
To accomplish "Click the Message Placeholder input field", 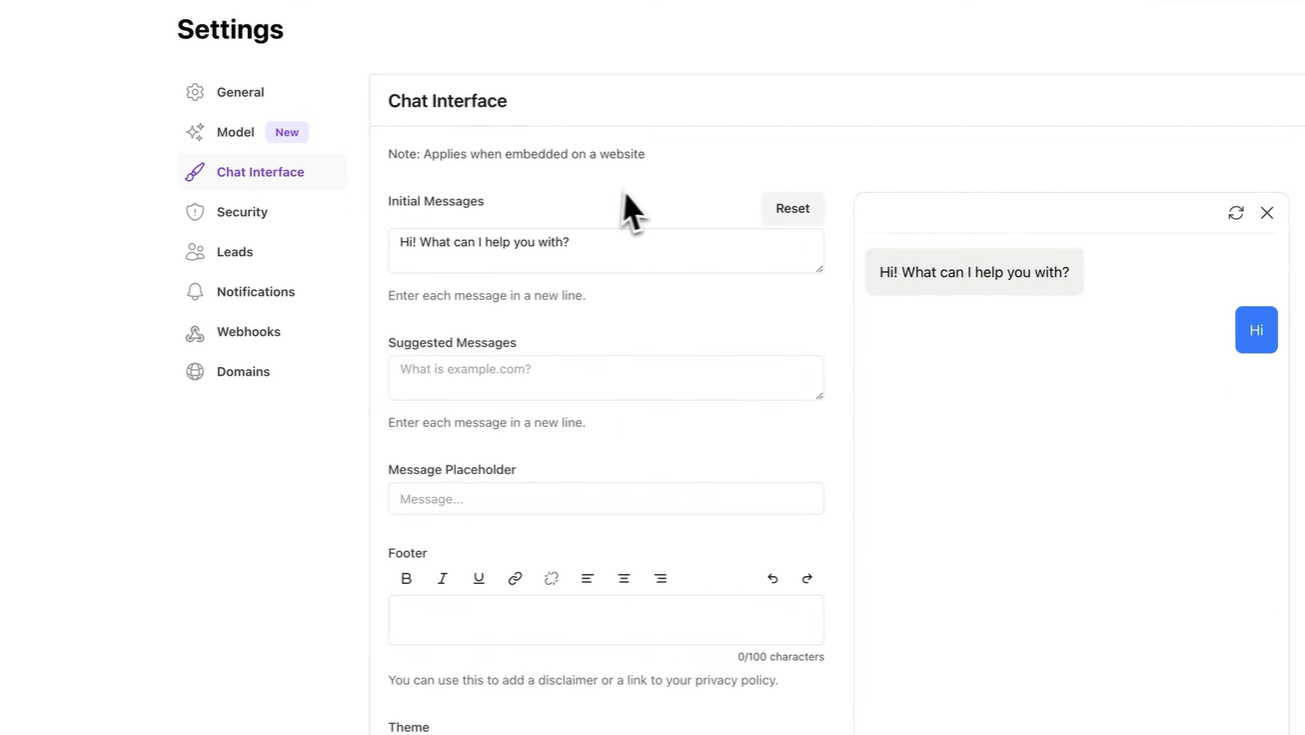I will pyautogui.click(x=606, y=499).
